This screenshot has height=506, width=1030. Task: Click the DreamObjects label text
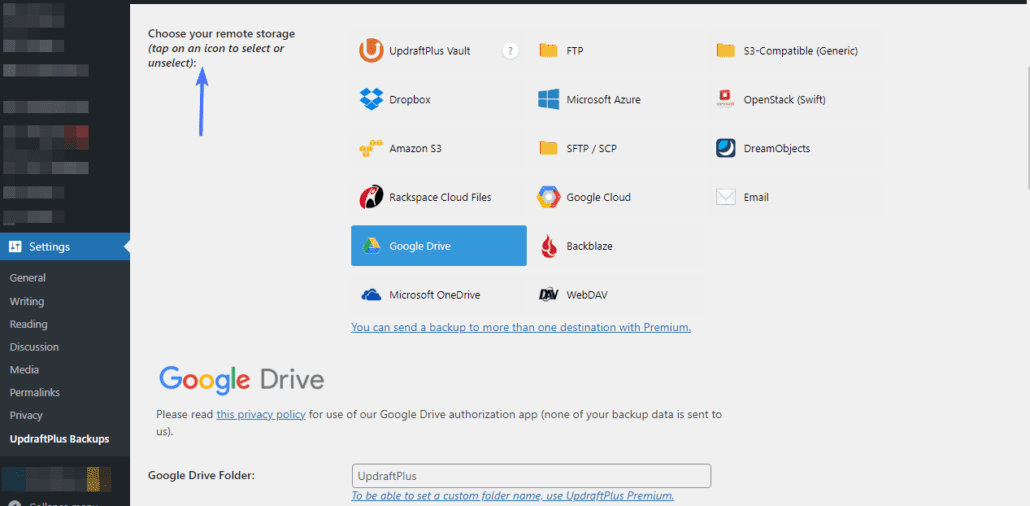coord(776,149)
